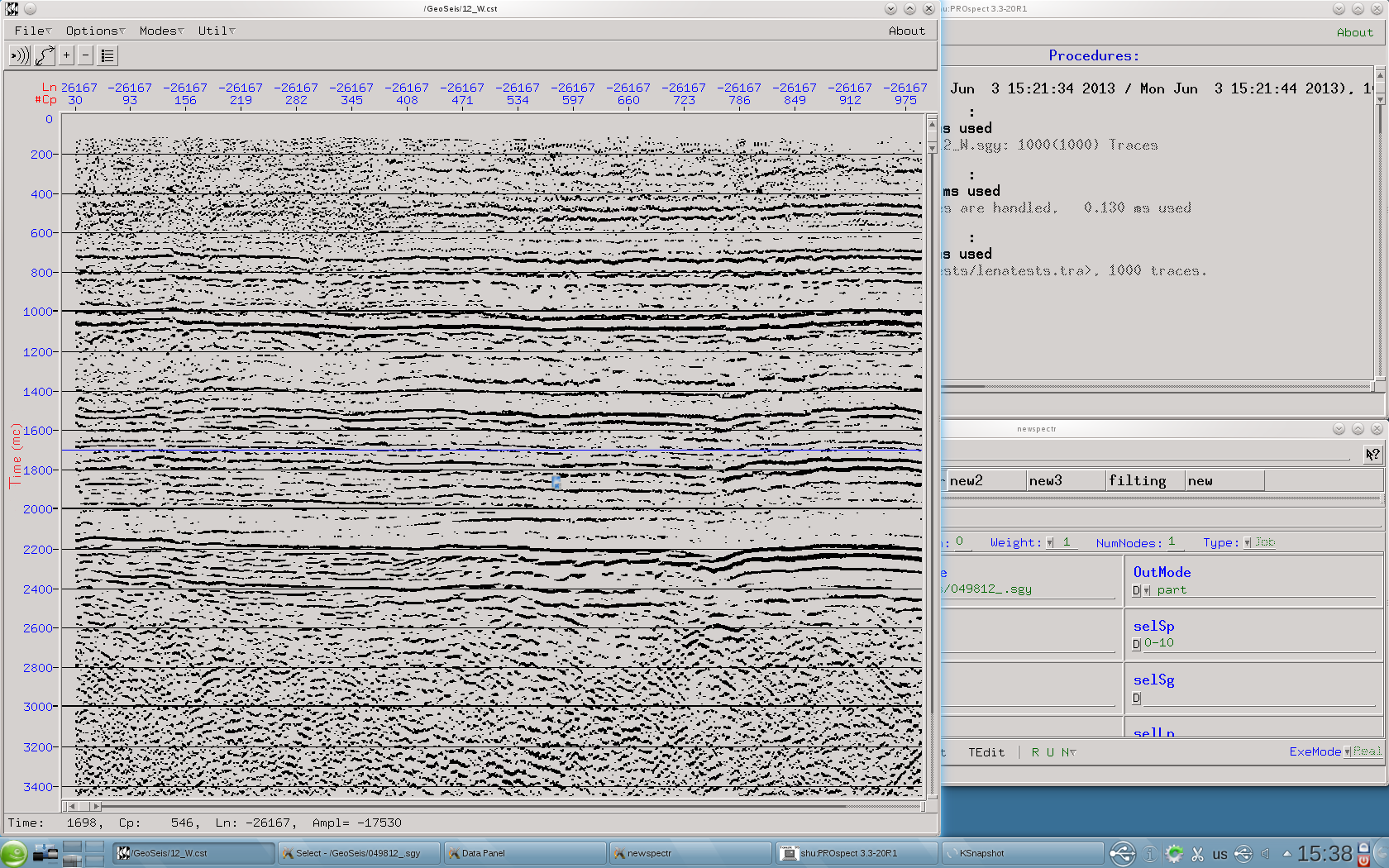The width and height of the screenshot is (1389, 868).
Task: Click the minus zoom-out button
Action: (85, 55)
